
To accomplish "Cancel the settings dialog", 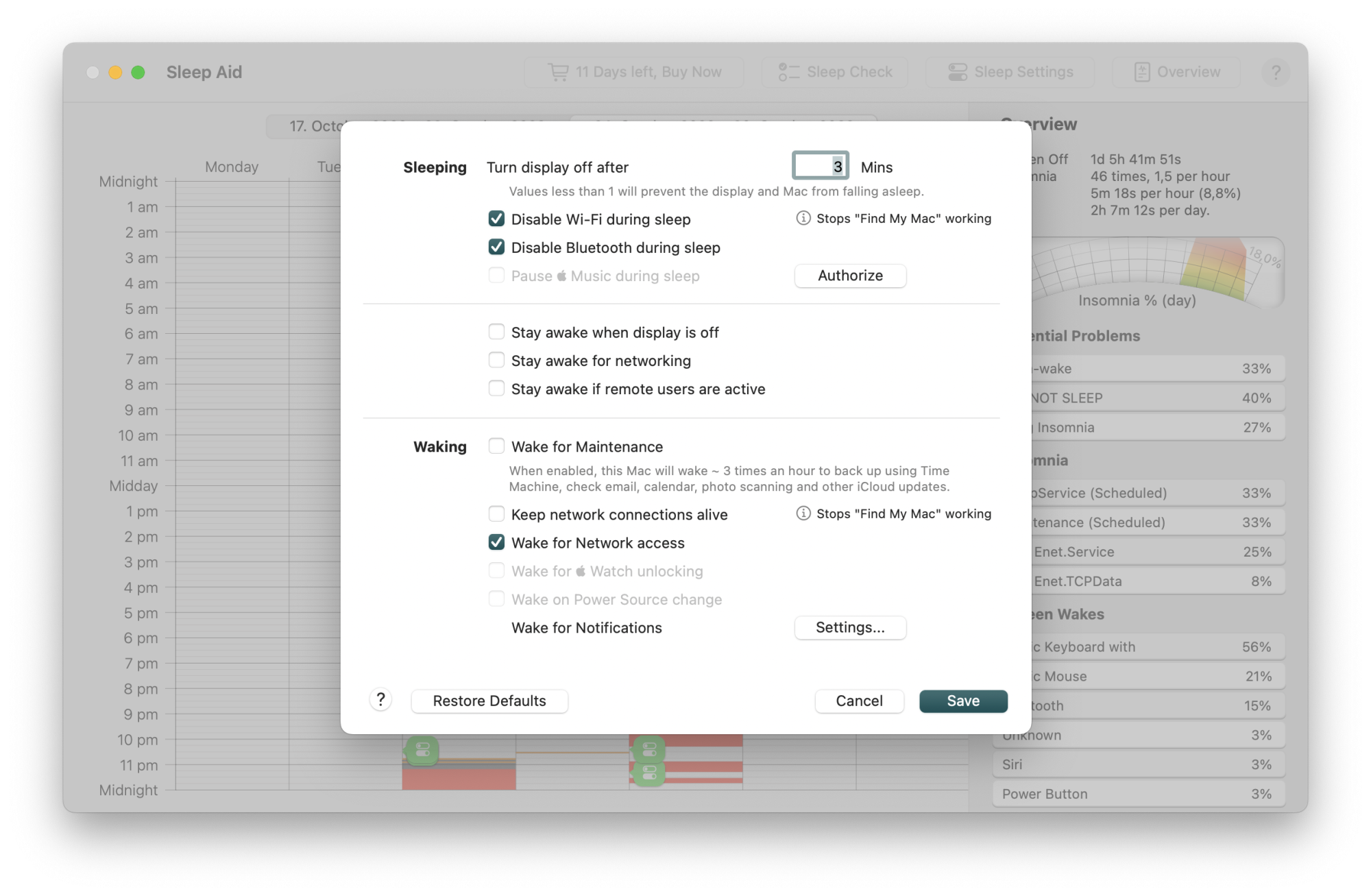I will pos(859,701).
